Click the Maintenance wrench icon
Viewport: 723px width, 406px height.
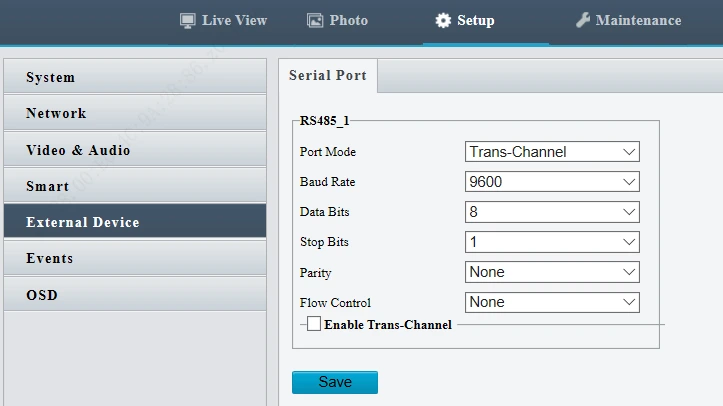coord(583,21)
